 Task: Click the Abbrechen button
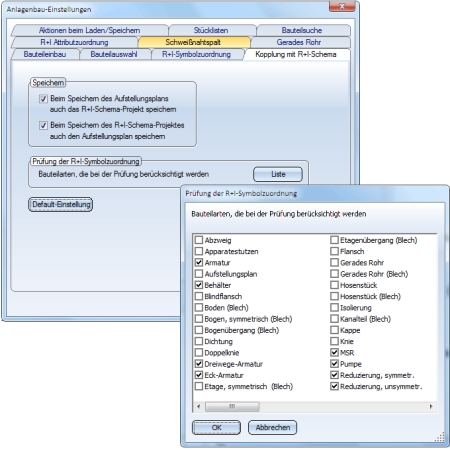coord(273,427)
